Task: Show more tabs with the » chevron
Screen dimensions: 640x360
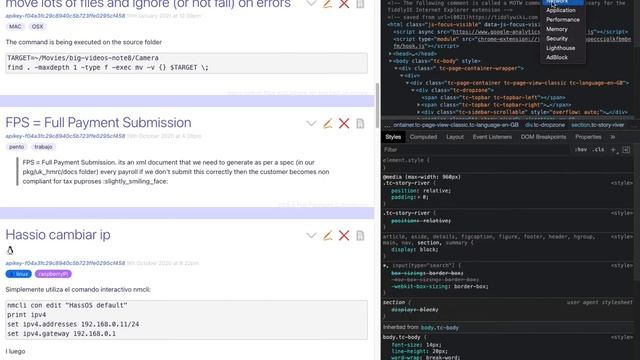Action: tap(613, 137)
